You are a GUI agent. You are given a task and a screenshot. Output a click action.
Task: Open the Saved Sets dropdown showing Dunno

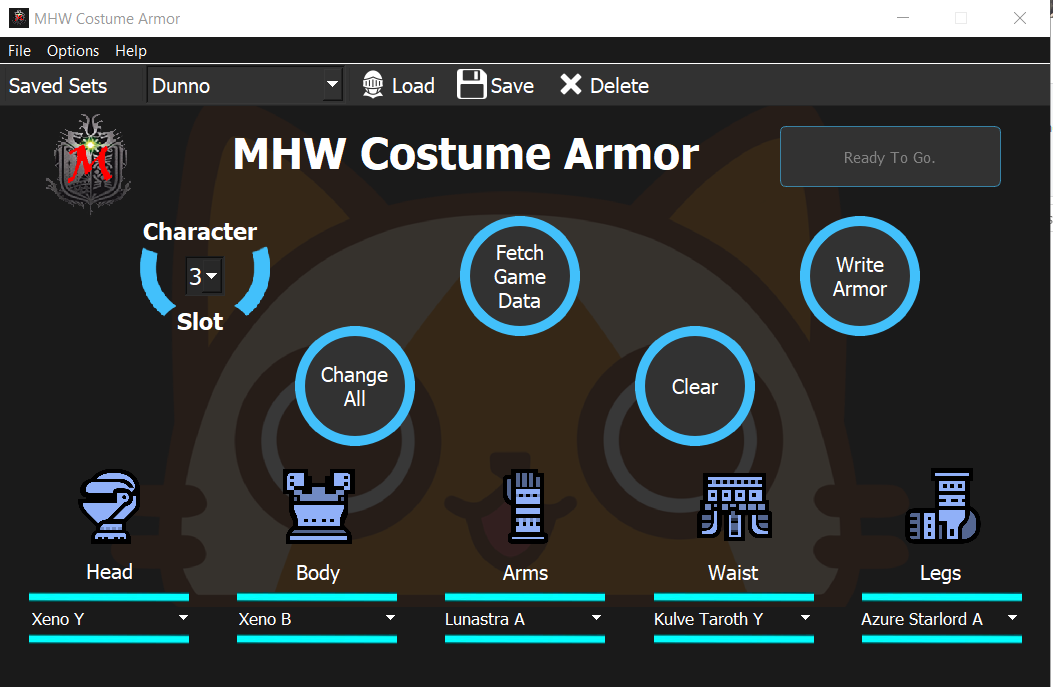[245, 85]
